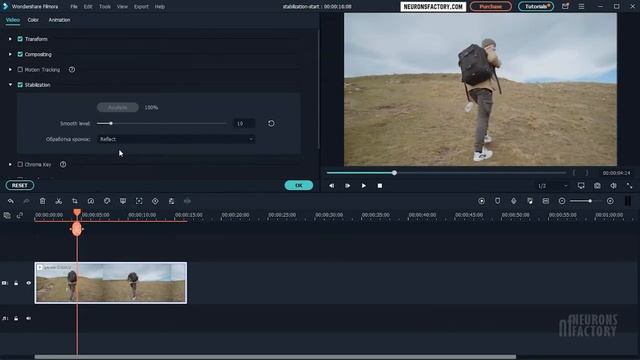This screenshot has height=360, width=640.
Task: Hide the video track with eye icon
Action: [x=29, y=283]
